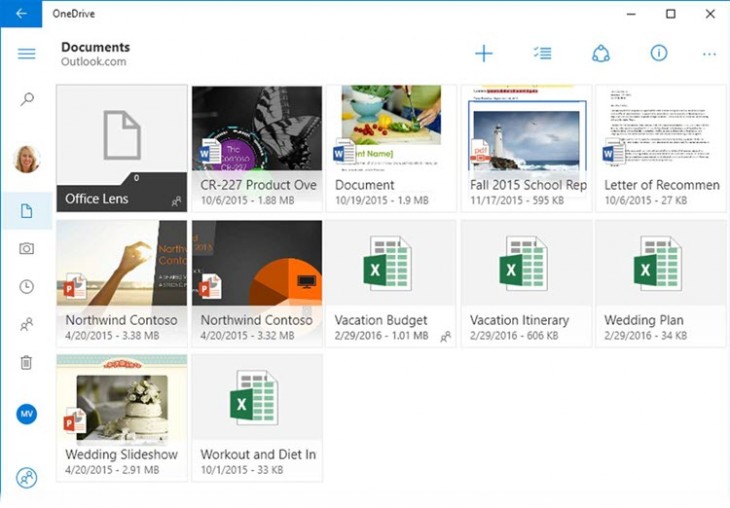Open the Files view in sidebar
The width and height of the screenshot is (730, 508).
pyautogui.click(x=27, y=211)
